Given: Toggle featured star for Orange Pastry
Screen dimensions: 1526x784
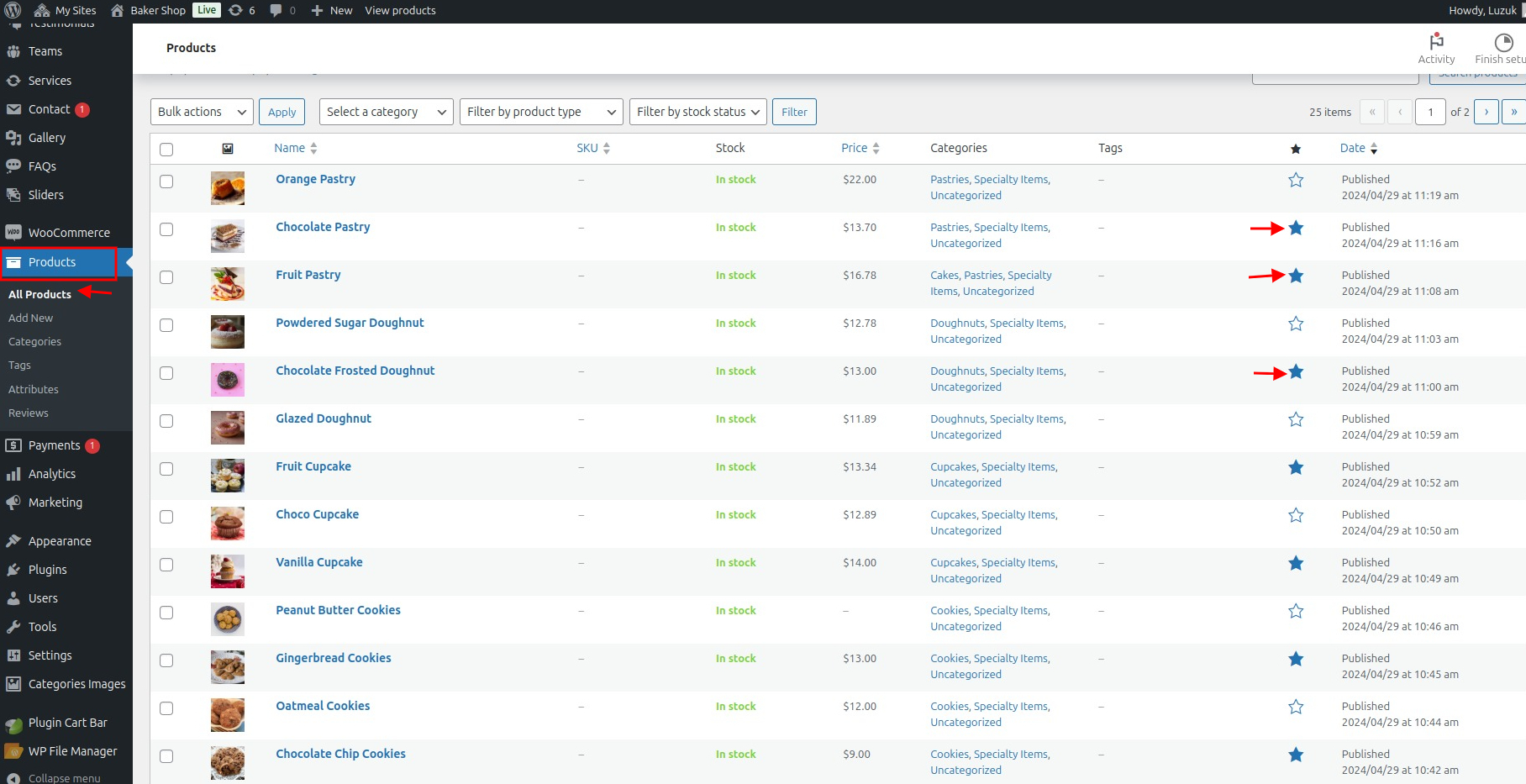Looking at the screenshot, I should [1296, 180].
